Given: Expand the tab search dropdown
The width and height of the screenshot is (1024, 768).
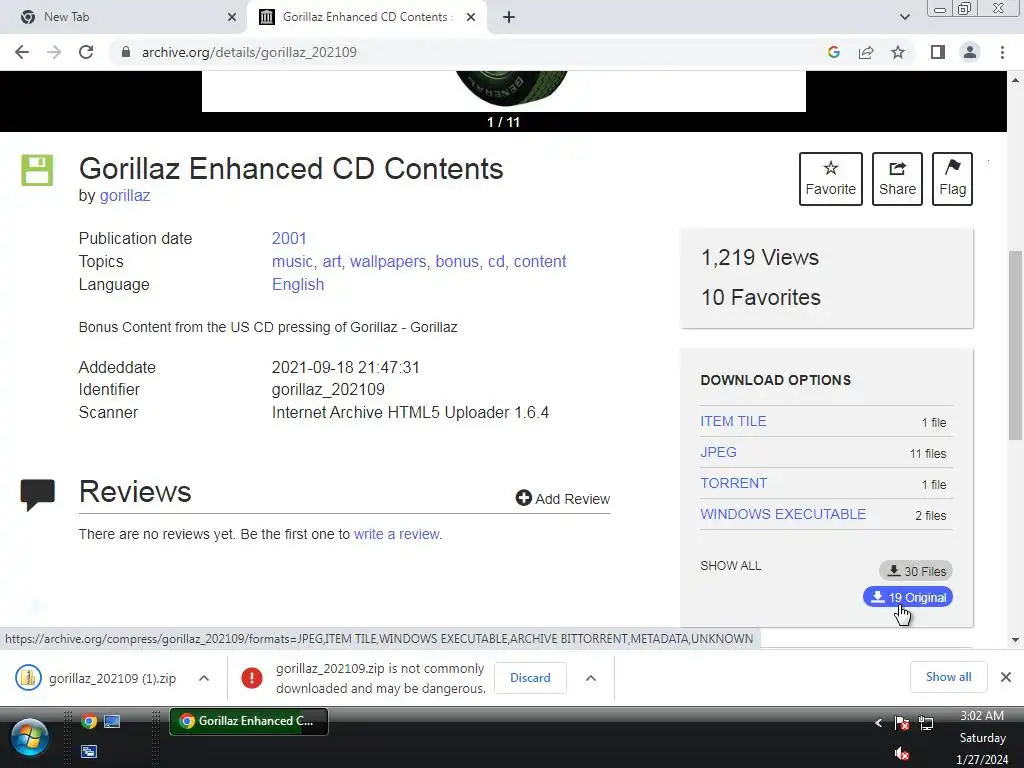Looking at the screenshot, I should [x=904, y=17].
